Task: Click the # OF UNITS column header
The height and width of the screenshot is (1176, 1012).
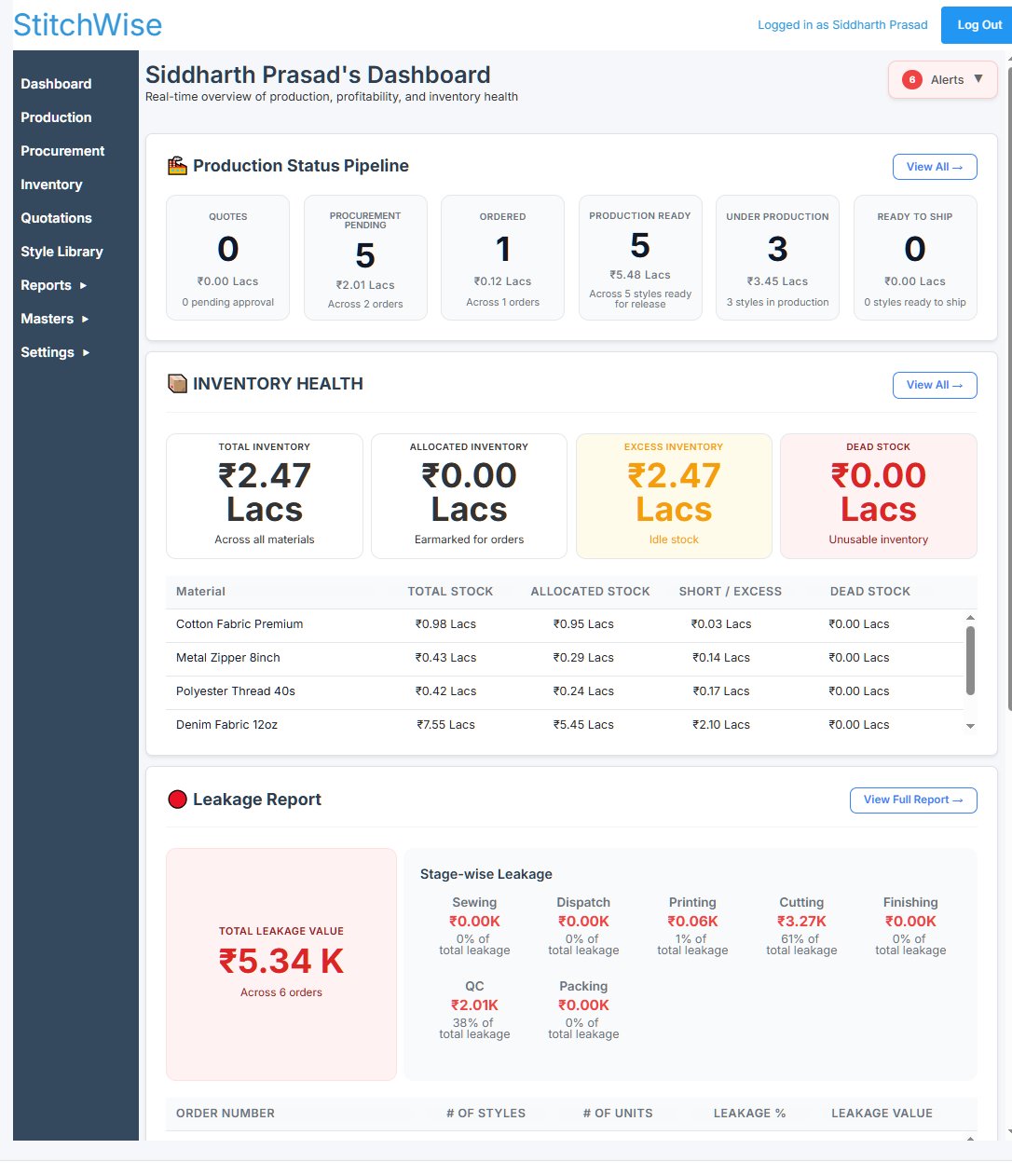Action: (x=618, y=1114)
